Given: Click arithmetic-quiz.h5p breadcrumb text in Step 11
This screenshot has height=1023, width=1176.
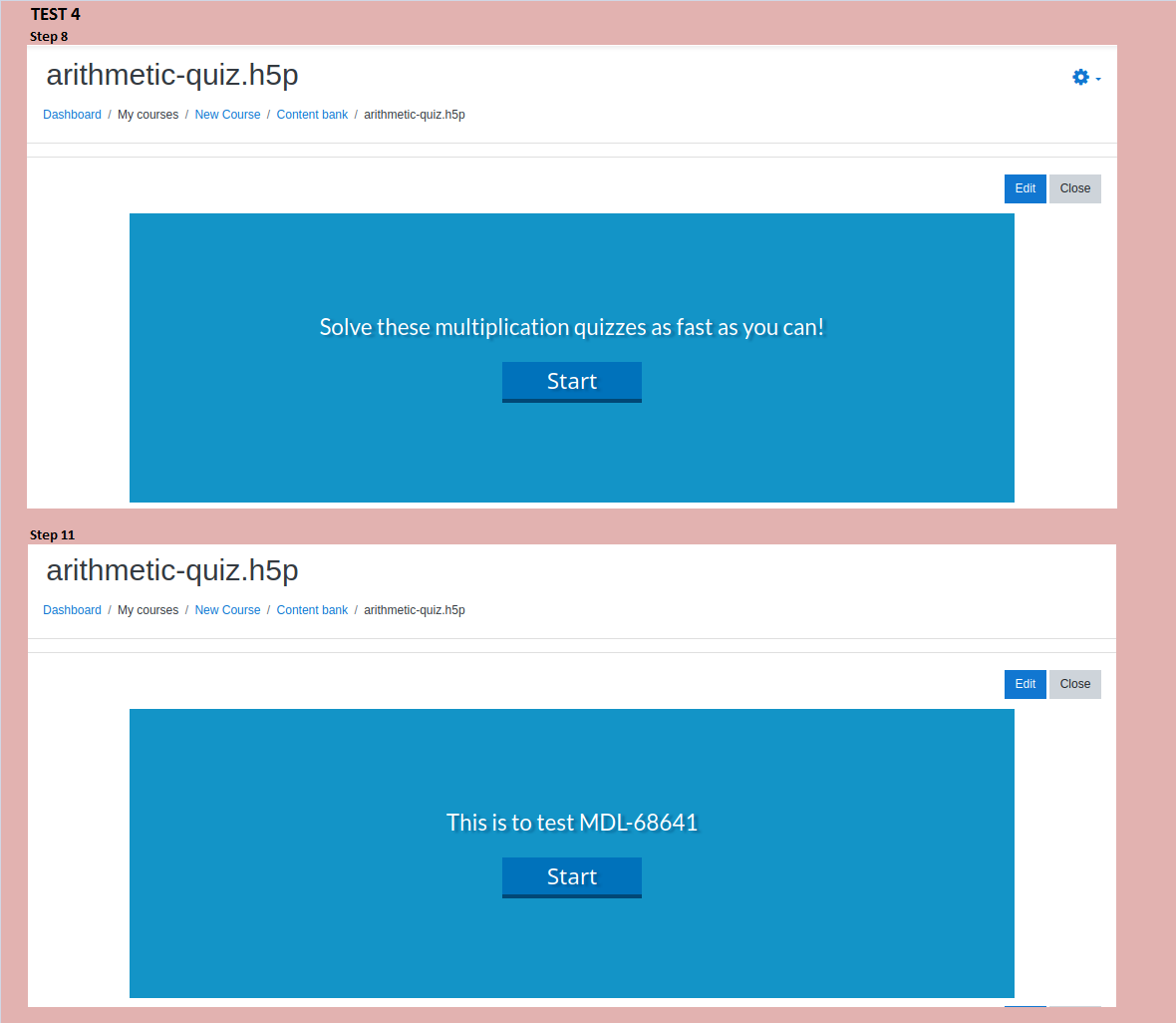Looking at the screenshot, I should click(x=414, y=610).
